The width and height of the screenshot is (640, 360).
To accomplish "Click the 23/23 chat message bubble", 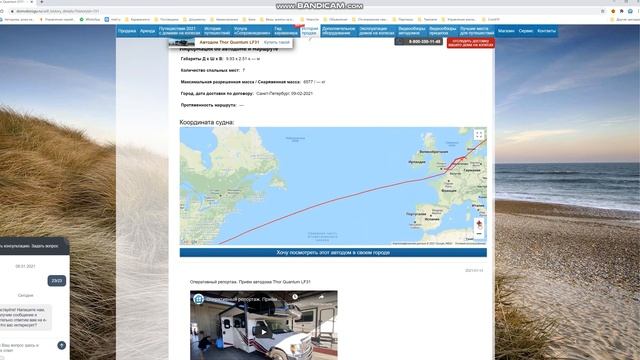I will [x=57, y=281].
